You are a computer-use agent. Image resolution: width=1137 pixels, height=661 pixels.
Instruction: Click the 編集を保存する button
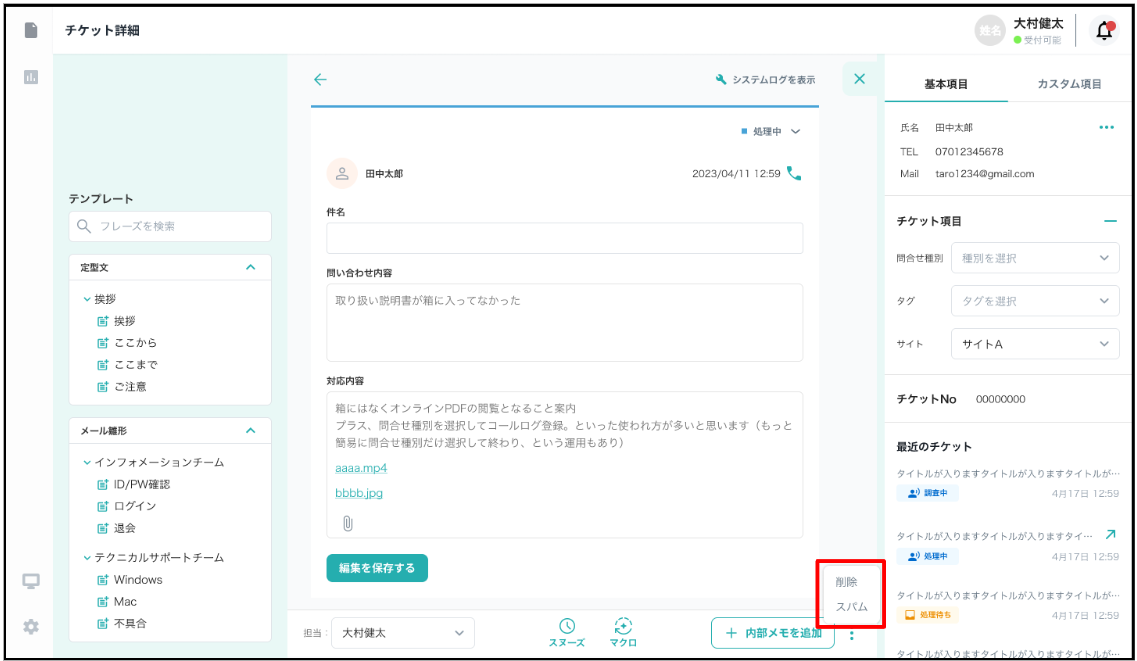(x=377, y=568)
